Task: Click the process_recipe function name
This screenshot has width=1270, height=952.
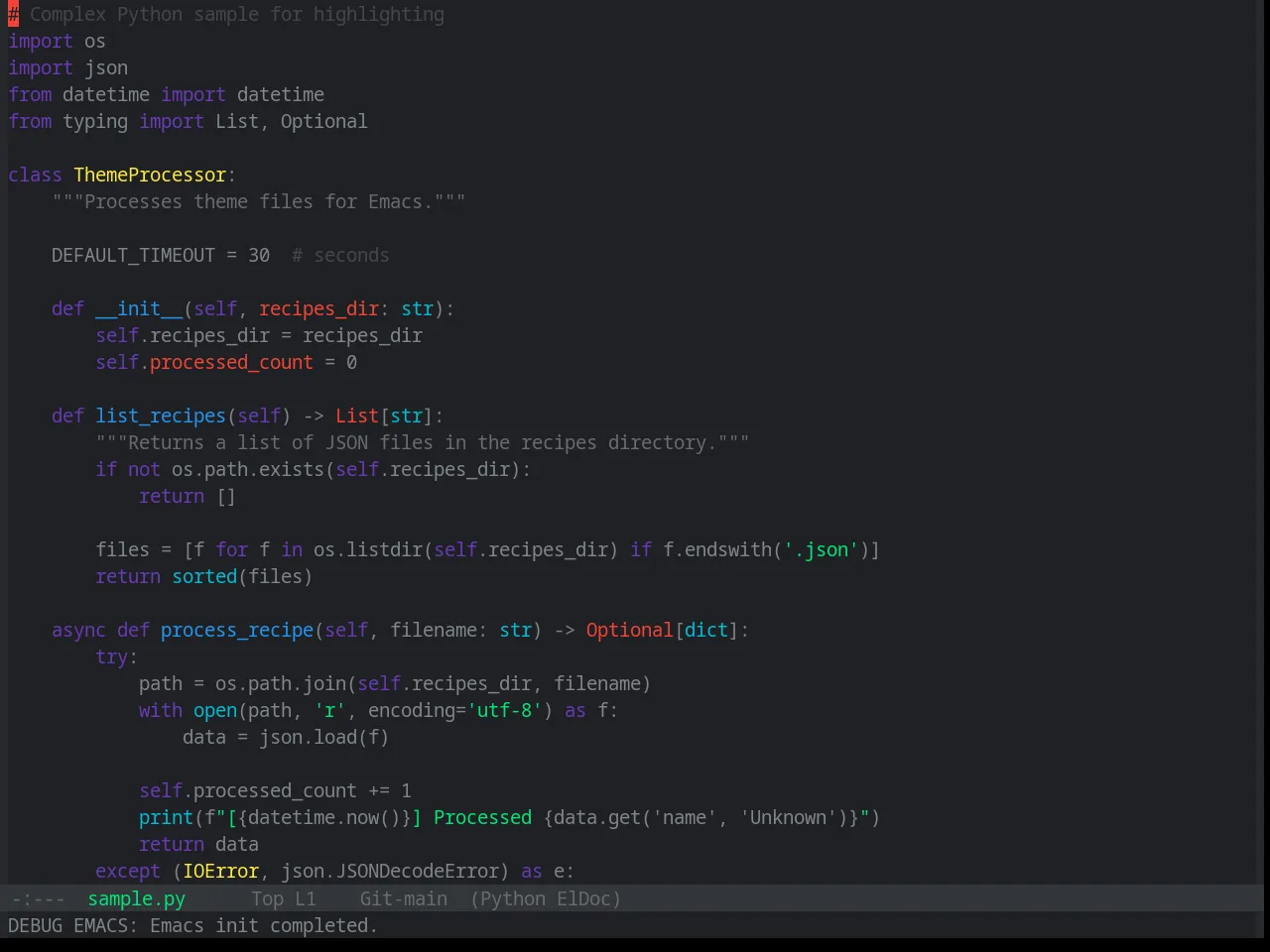Action: 237,630
